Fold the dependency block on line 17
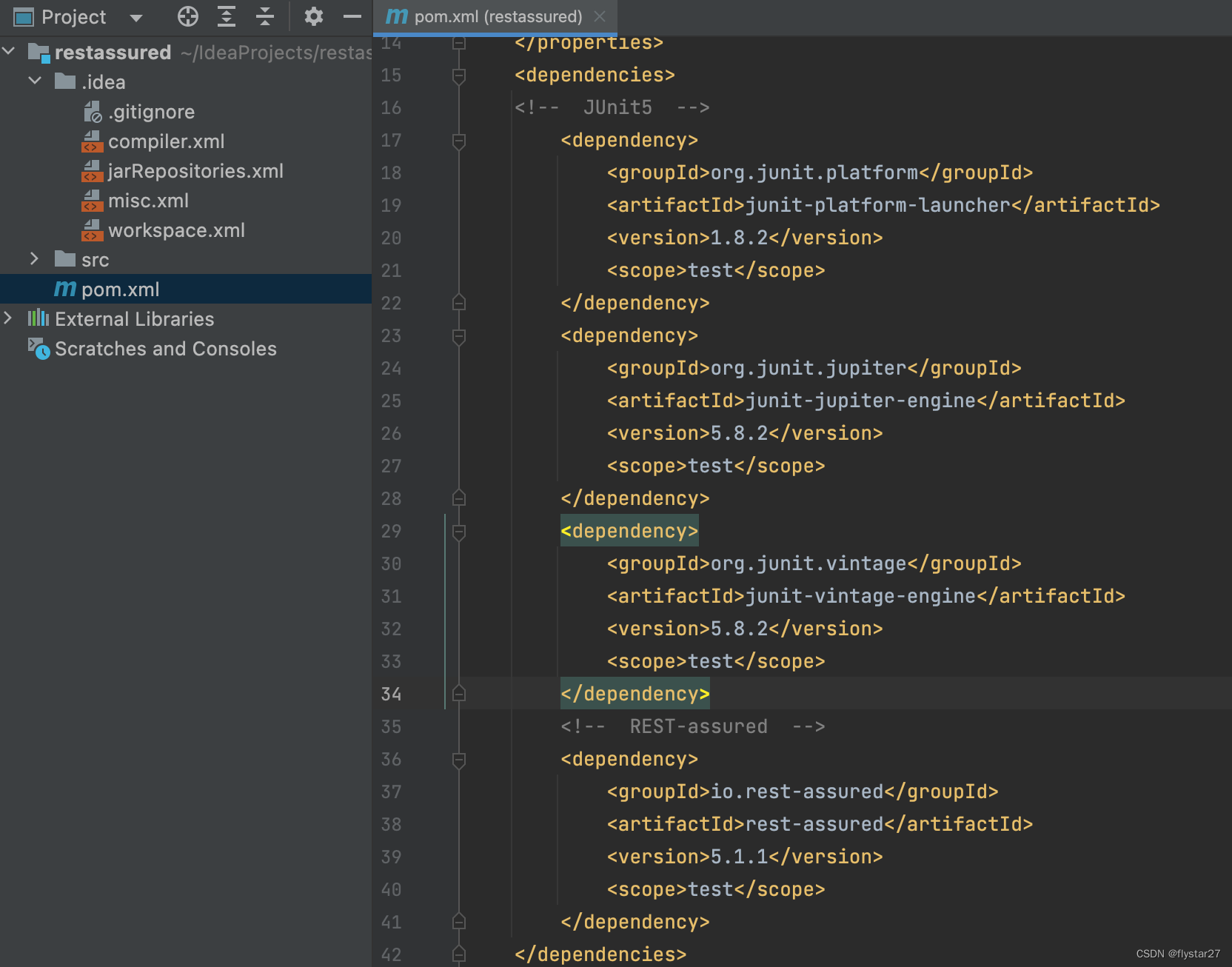The width and height of the screenshot is (1232, 967). point(459,141)
